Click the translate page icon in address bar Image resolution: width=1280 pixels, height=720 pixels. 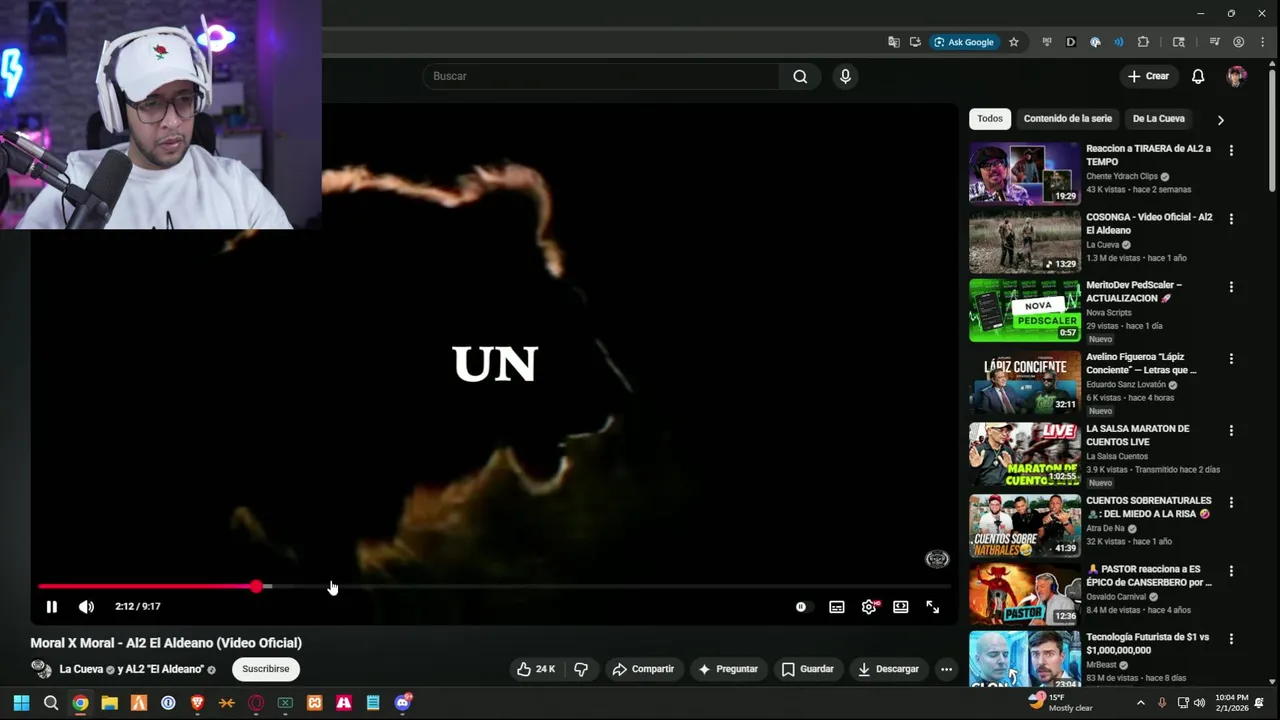pyautogui.click(x=894, y=42)
